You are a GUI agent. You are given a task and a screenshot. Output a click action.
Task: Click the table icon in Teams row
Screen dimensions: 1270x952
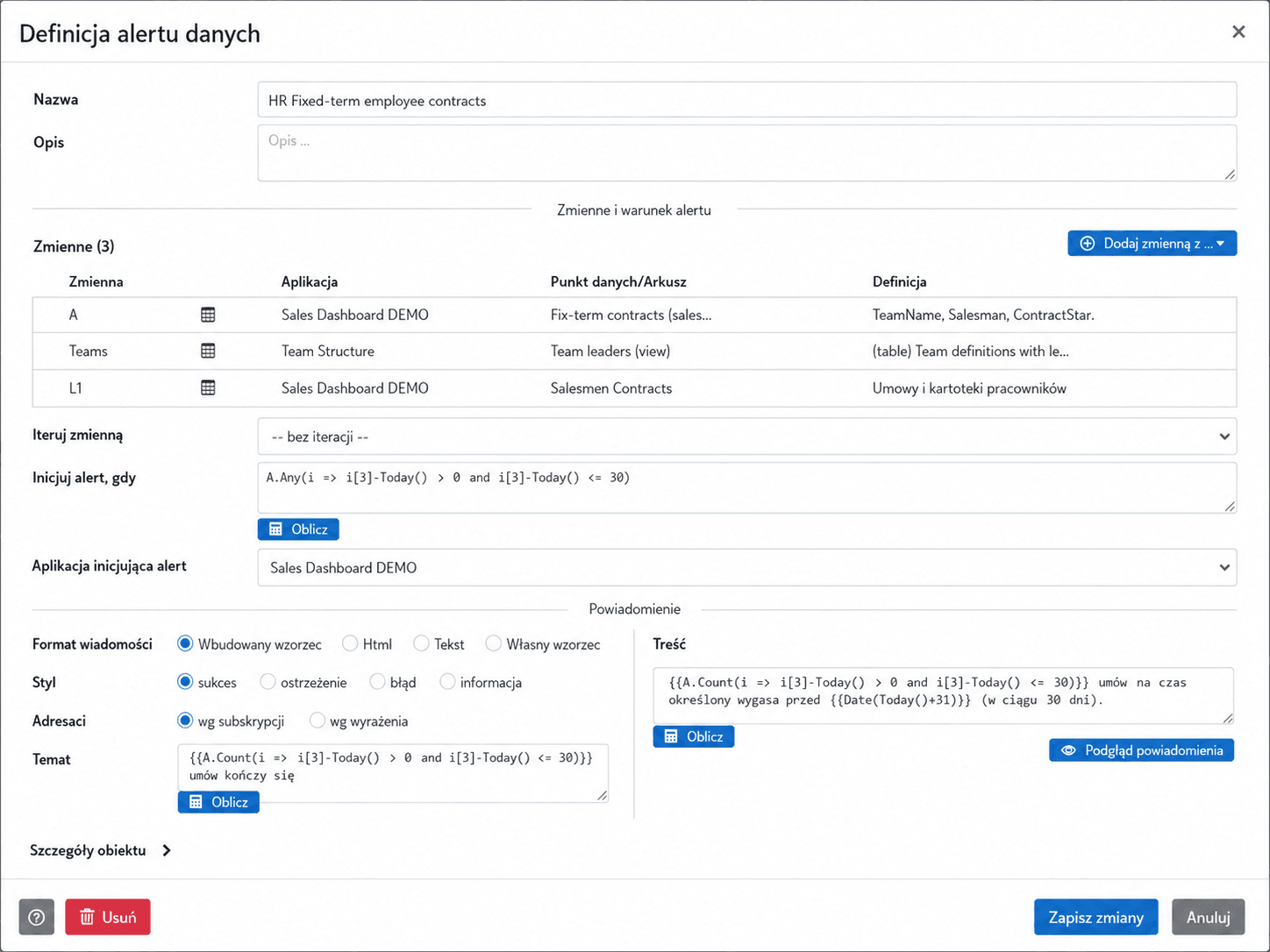point(208,351)
